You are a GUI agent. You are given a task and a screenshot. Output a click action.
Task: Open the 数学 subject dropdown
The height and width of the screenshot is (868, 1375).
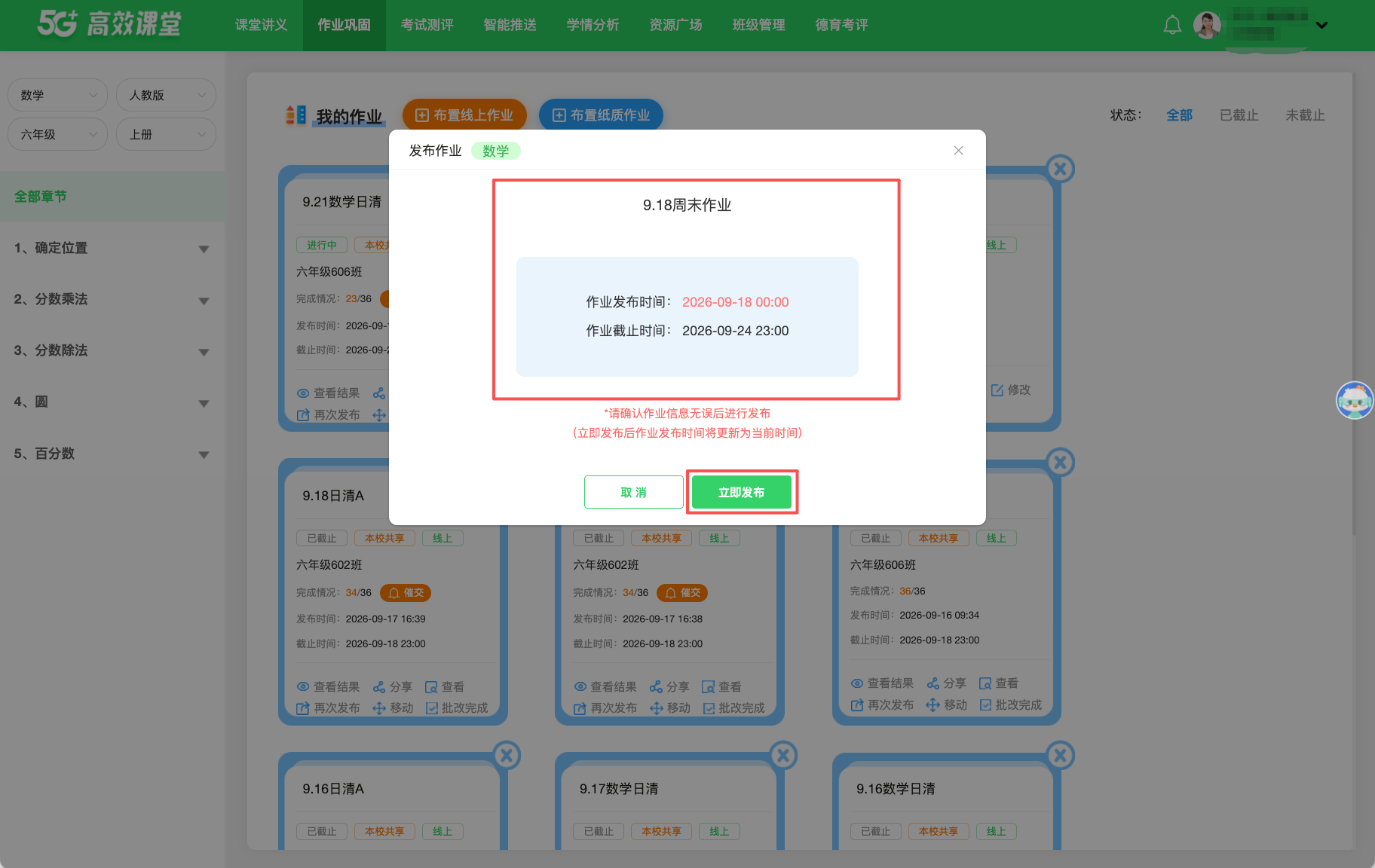(57, 95)
